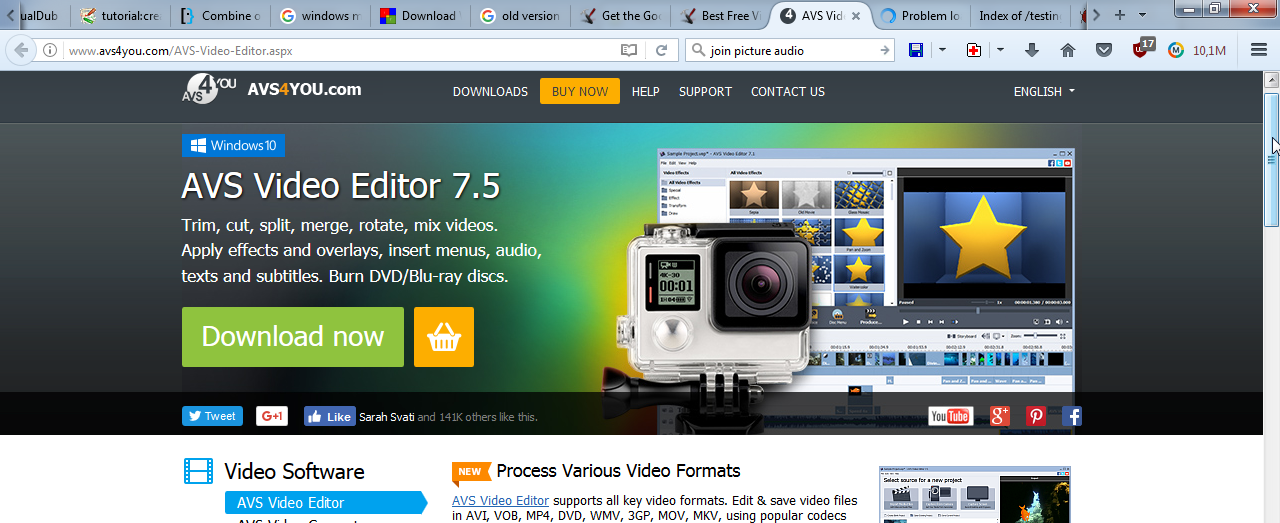This screenshot has height=523, width=1280.
Task: Click the screenshot thumbnail under the banner
Action: tap(975, 494)
